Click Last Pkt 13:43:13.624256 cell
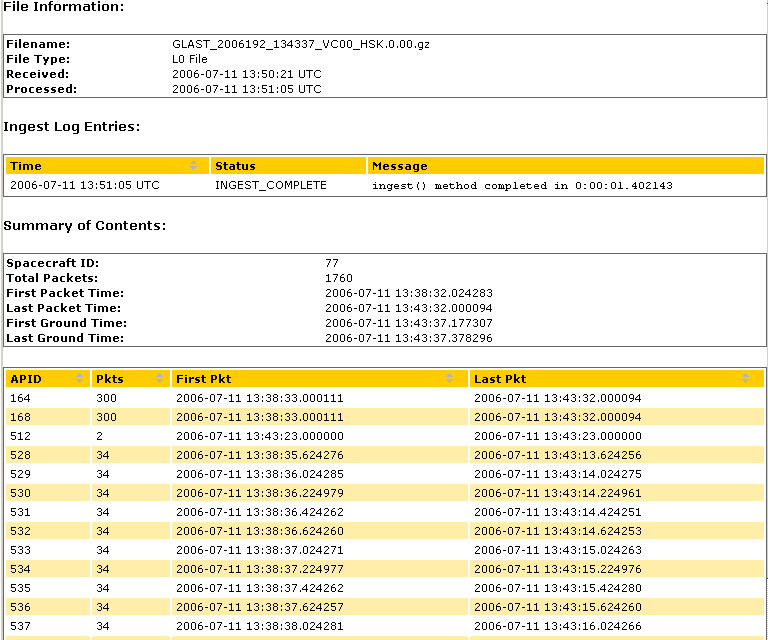Image resolution: width=768 pixels, height=640 pixels. (x=557, y=455)
